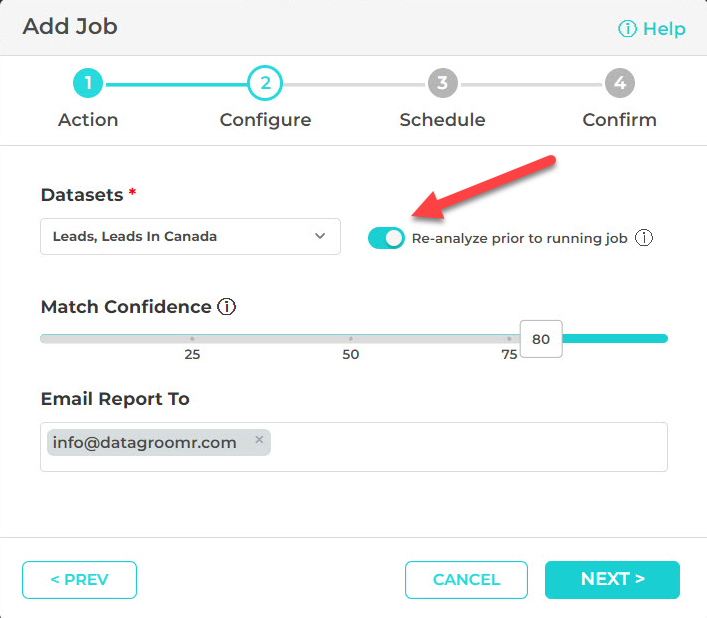This screenshot has width=707, height=618.
Task: Click the CANCEL button
Action: pos(466,580)
